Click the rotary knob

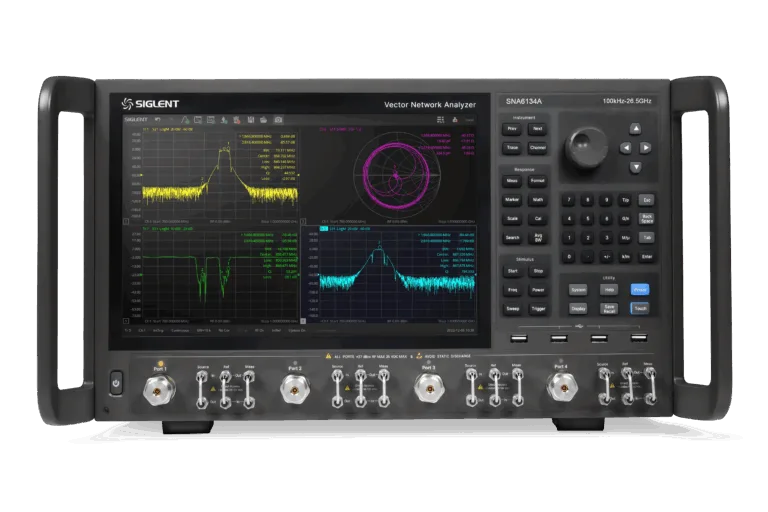[x=586, y=147]
